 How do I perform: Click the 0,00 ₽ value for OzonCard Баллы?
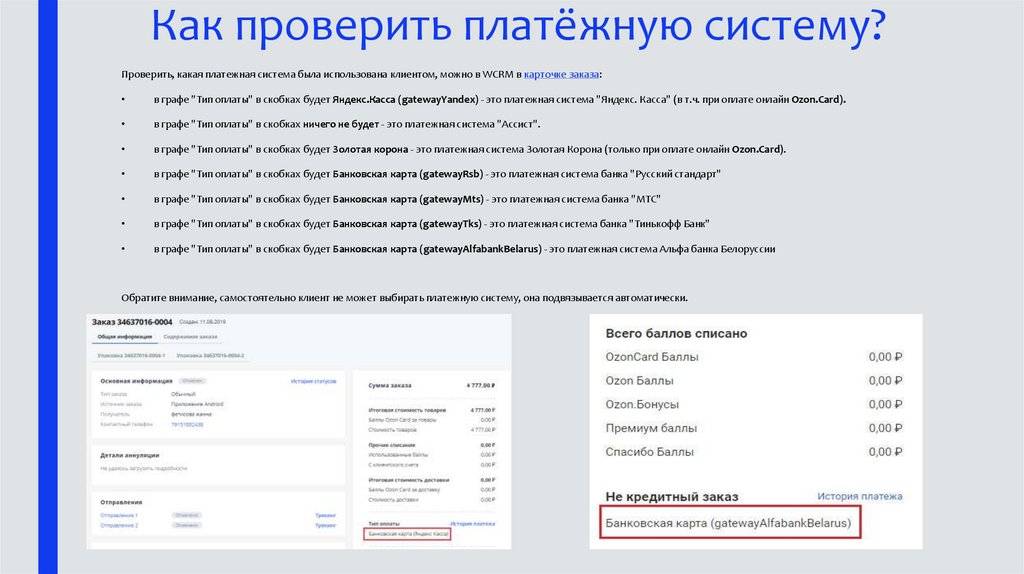(x=886, y=357)
